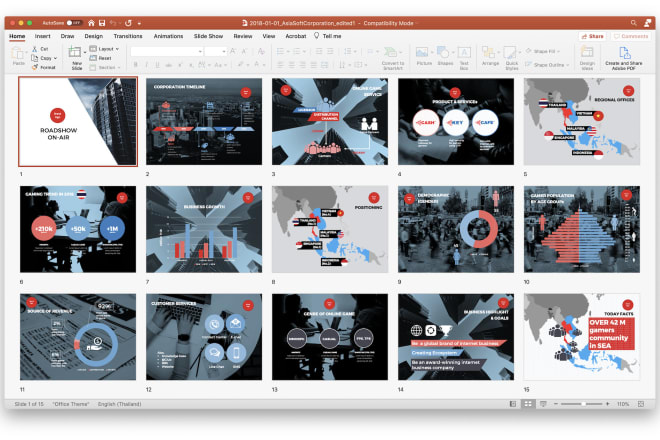This screenshot has height=440, width=660.
Task: Click the 110% zoom level value
Action: point(623,404)
